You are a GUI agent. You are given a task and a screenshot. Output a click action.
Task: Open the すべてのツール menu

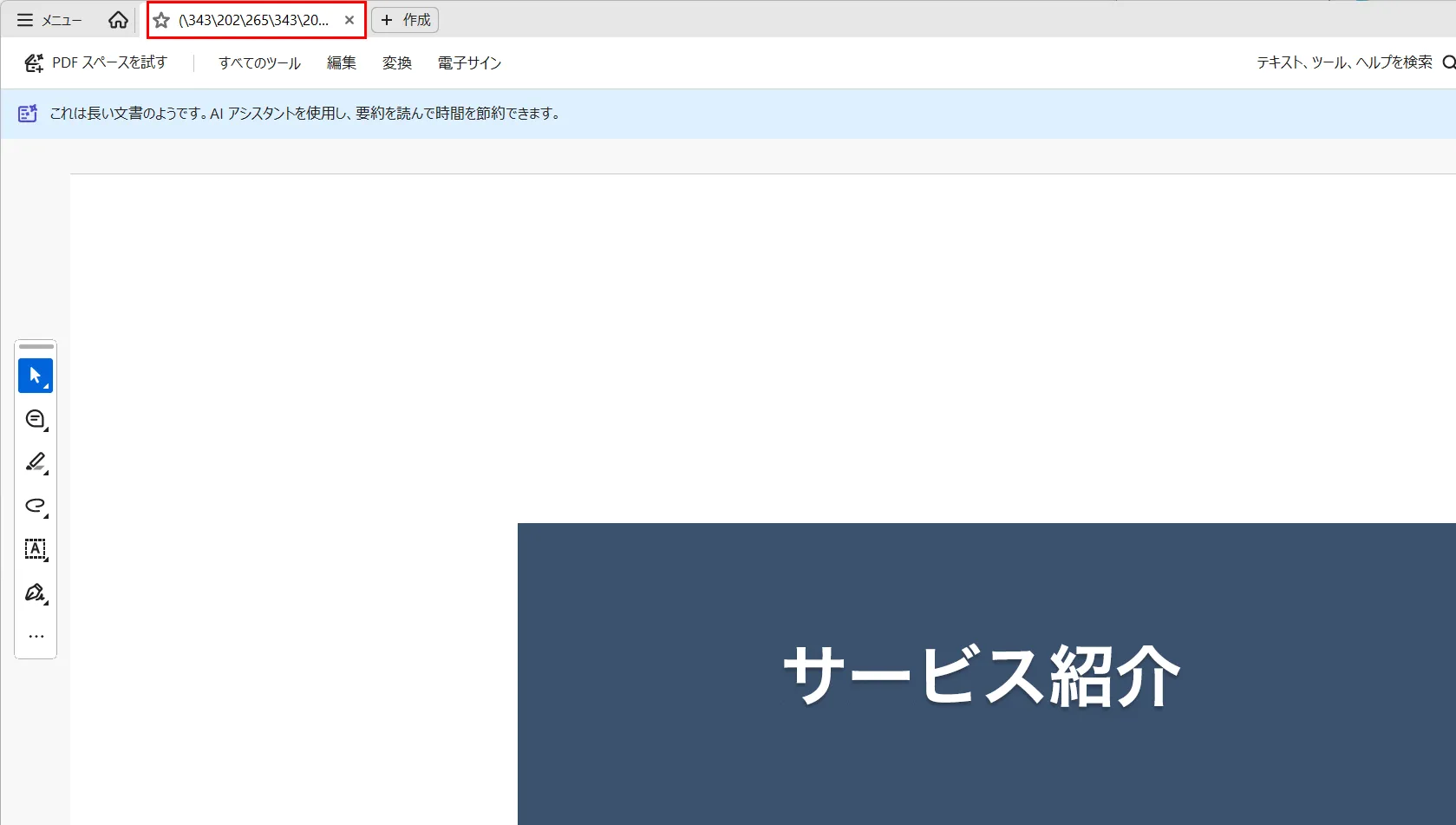[x=259, y=62]
